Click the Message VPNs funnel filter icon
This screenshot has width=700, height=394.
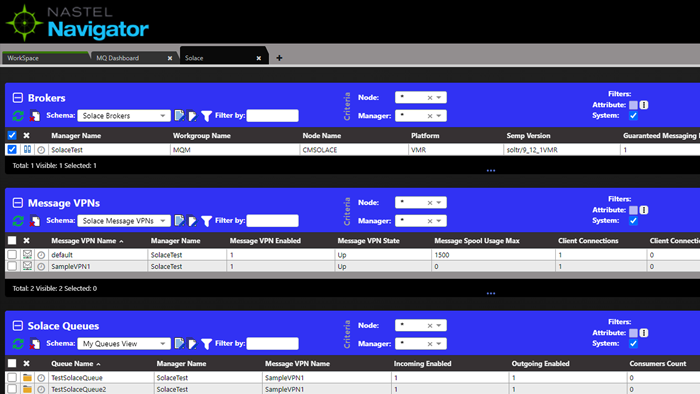[x=206, y=221]
